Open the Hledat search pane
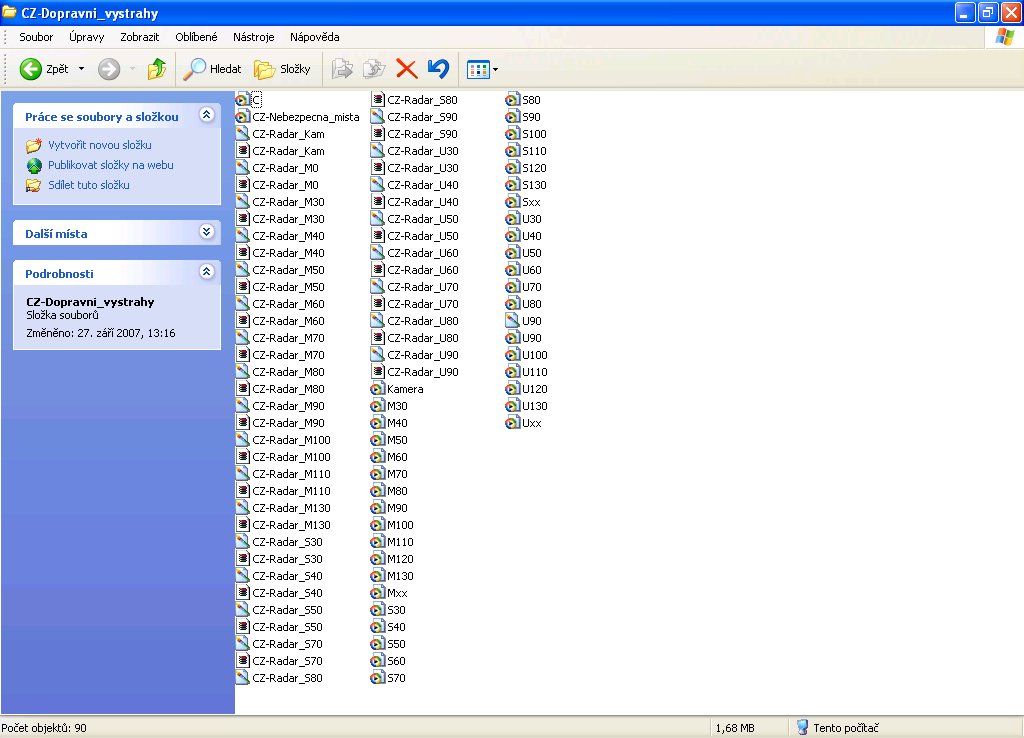This screenshot has height=738, width=1024. 212,69
